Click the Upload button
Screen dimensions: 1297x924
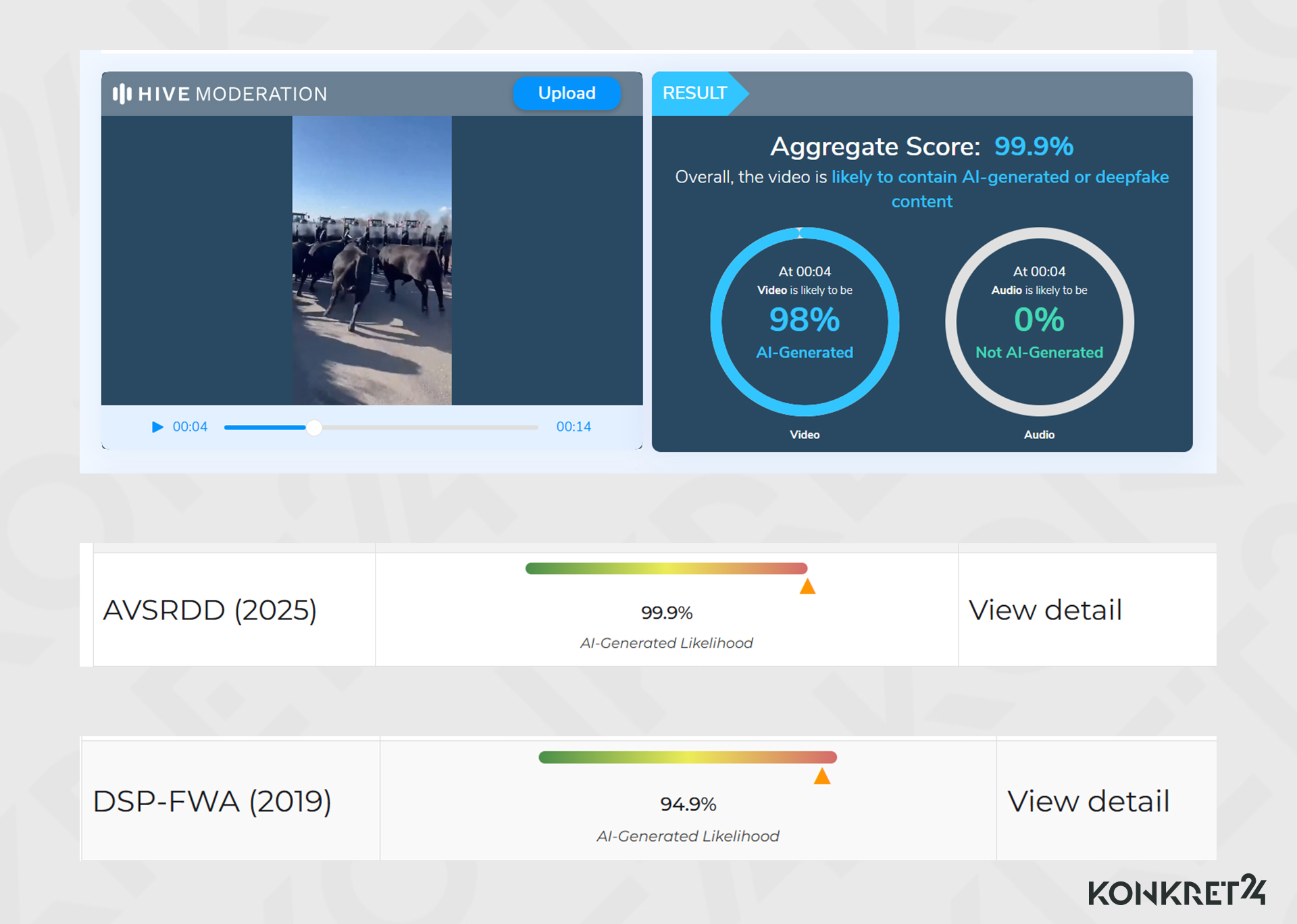[x=566, y=93]
